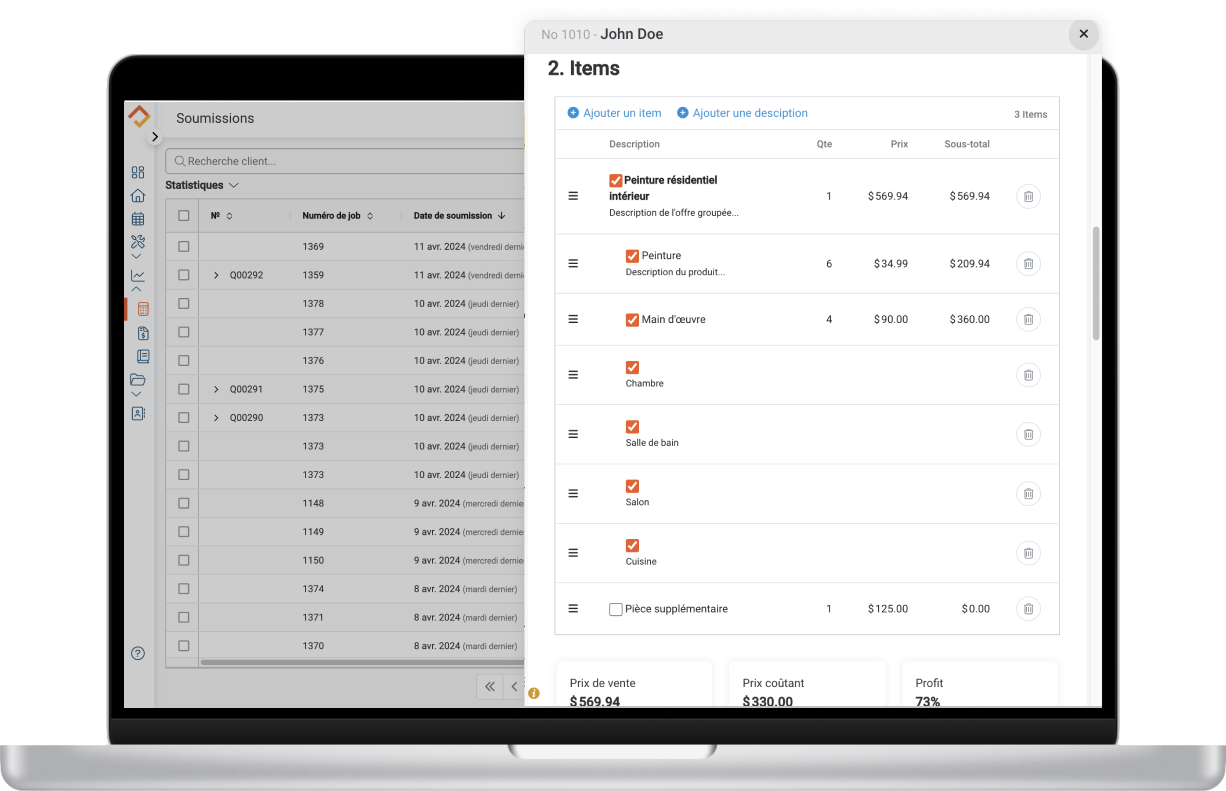Viewport: 1226px width, 791px height.
Task: Collapse the sidebar with its arrow toggle
Action: 155,136
